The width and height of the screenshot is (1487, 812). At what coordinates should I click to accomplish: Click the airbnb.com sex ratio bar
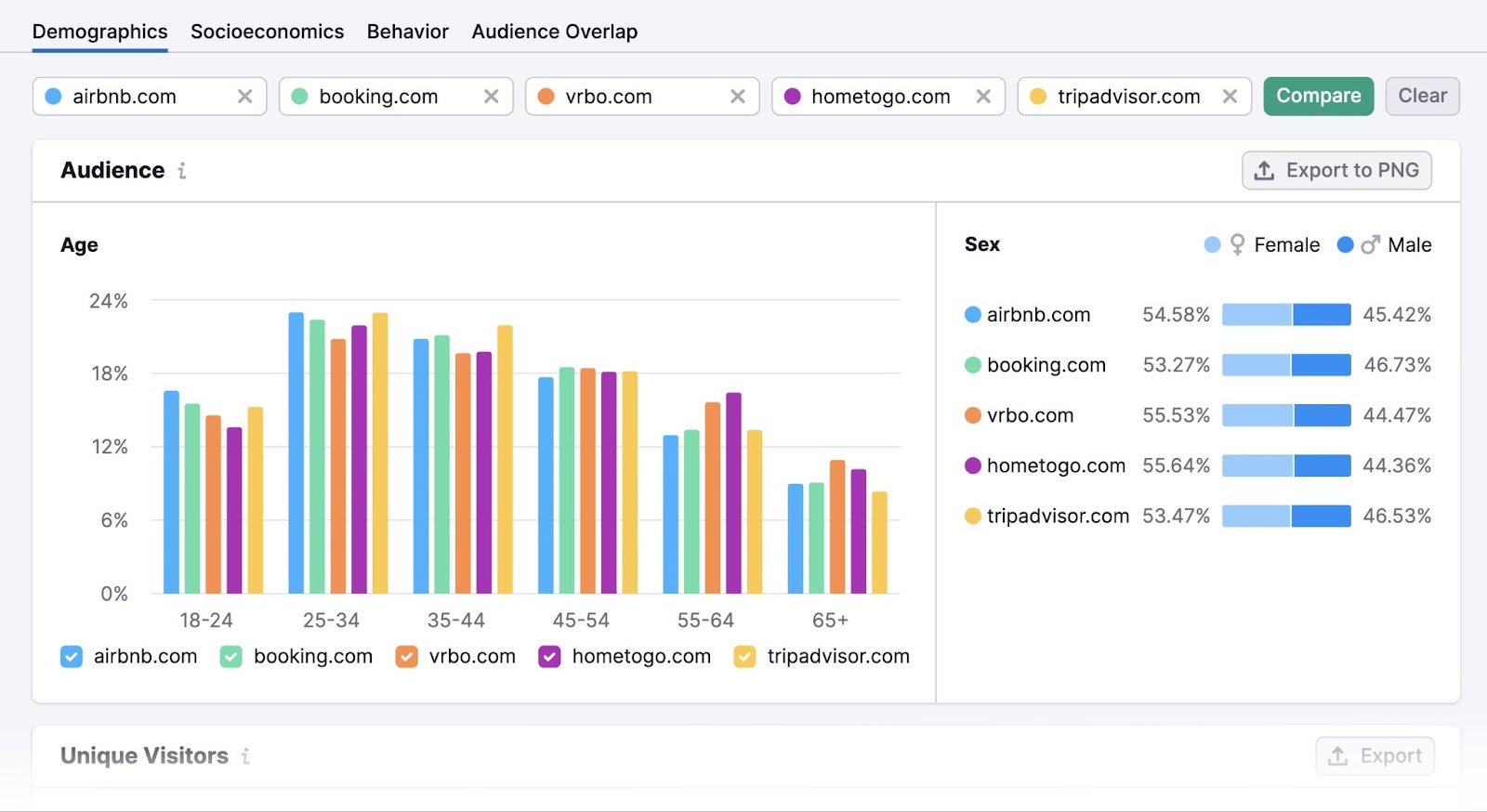click(x=1286, y=315)
